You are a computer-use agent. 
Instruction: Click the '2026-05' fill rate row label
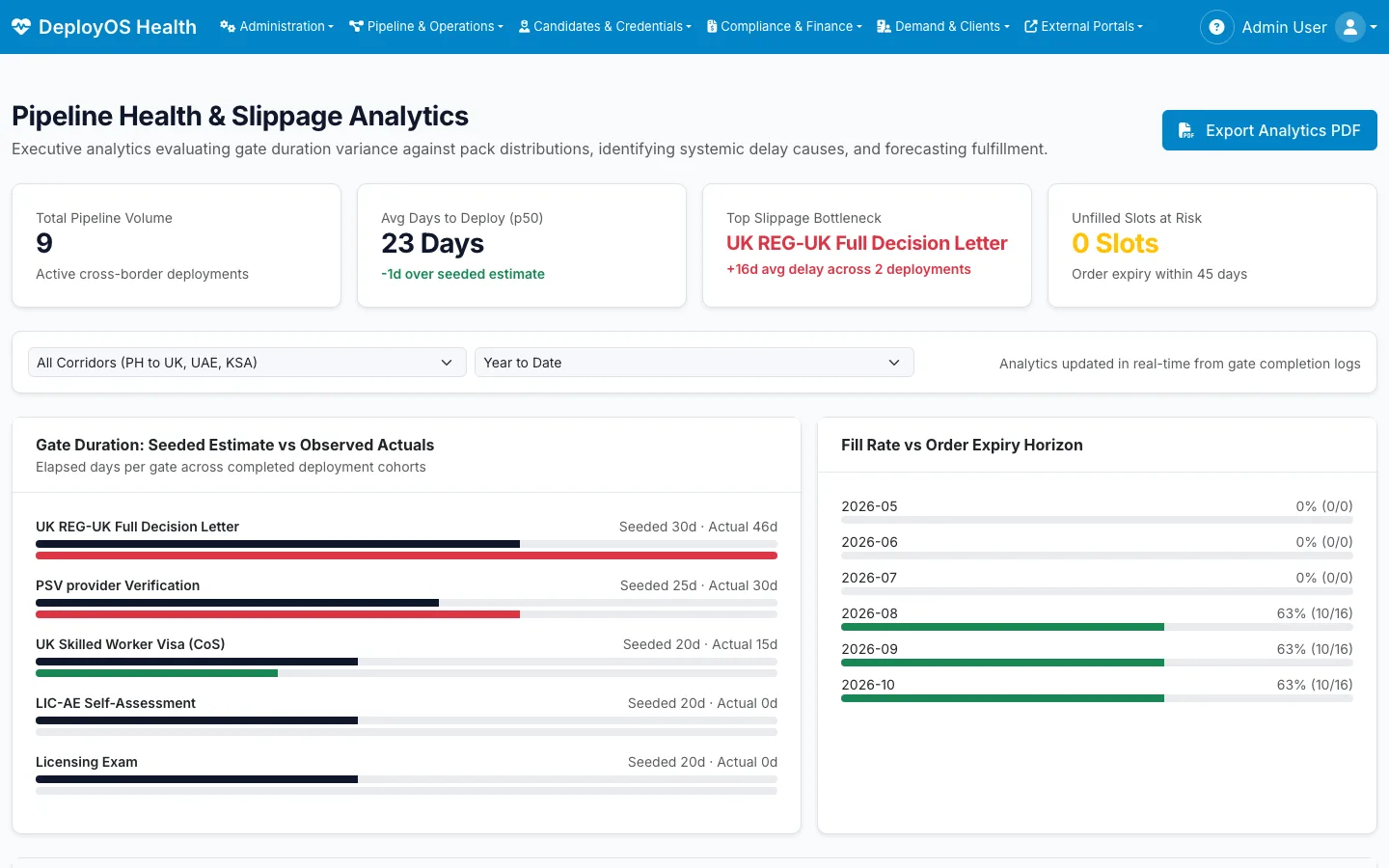click(869, 506)
